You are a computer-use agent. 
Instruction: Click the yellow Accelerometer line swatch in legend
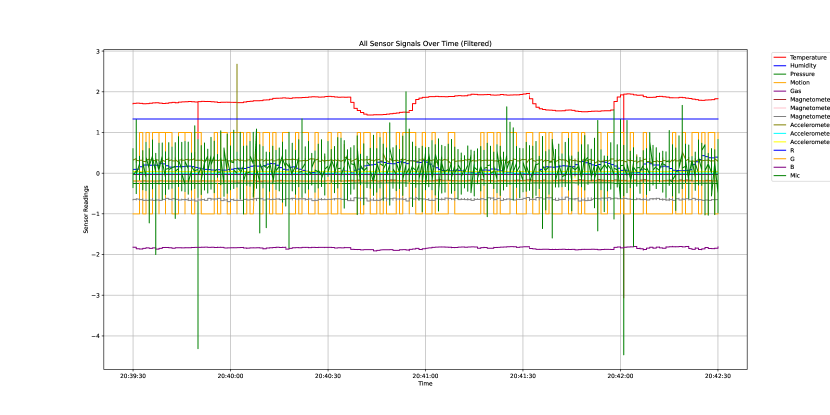click(780, 142)
